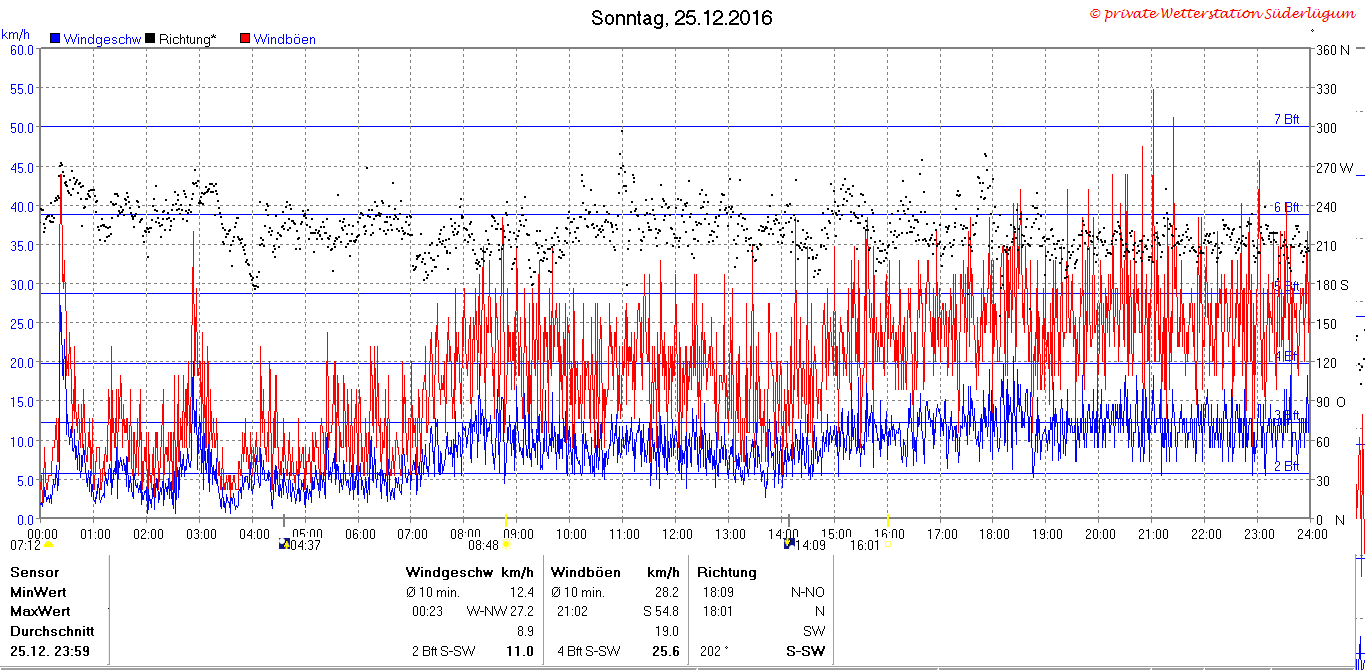Click the blue Windgeschw legend square
Viewport: 1366px width, 670px height.
(55, 39)
